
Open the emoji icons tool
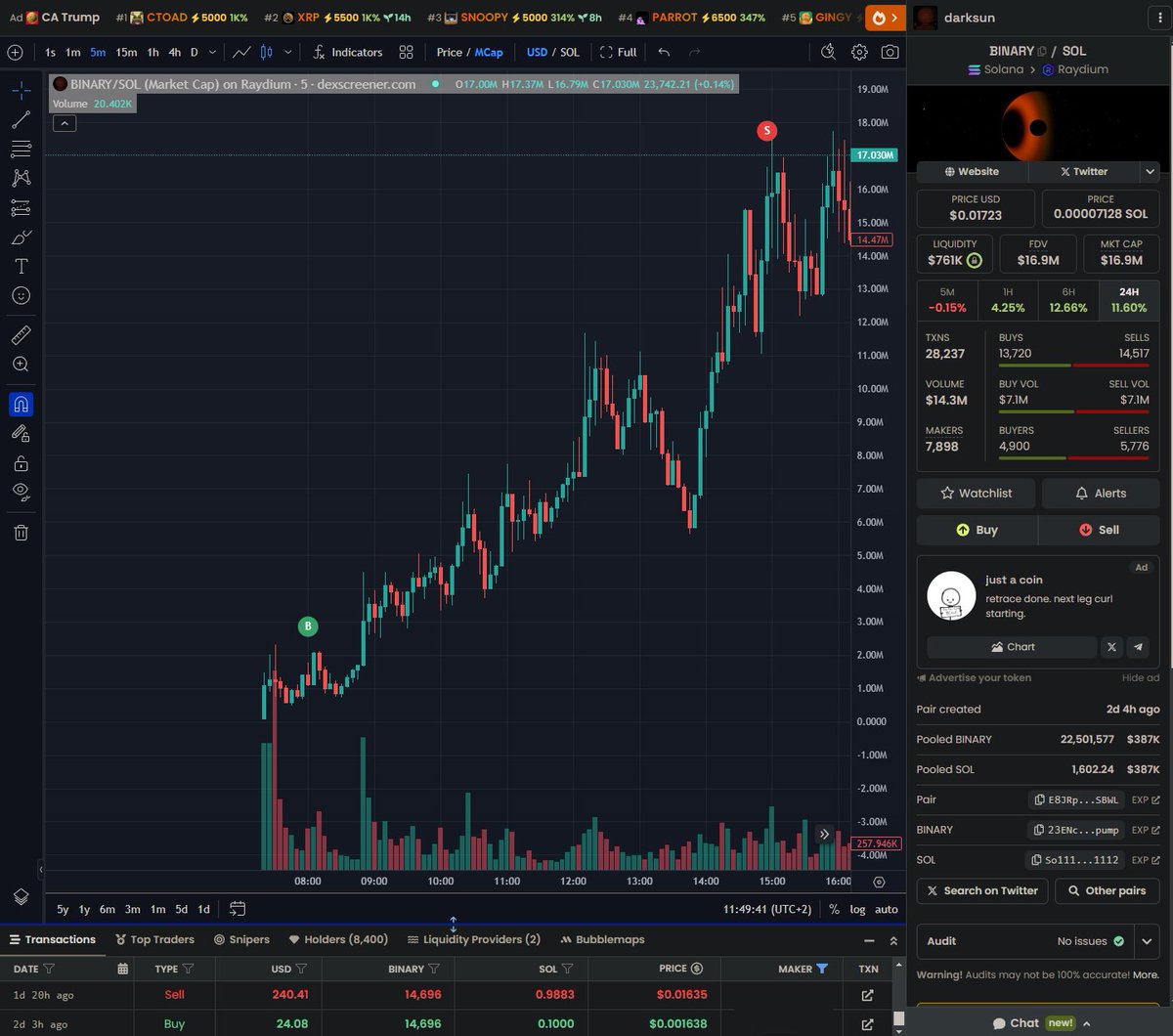click(x=22, y=295)
